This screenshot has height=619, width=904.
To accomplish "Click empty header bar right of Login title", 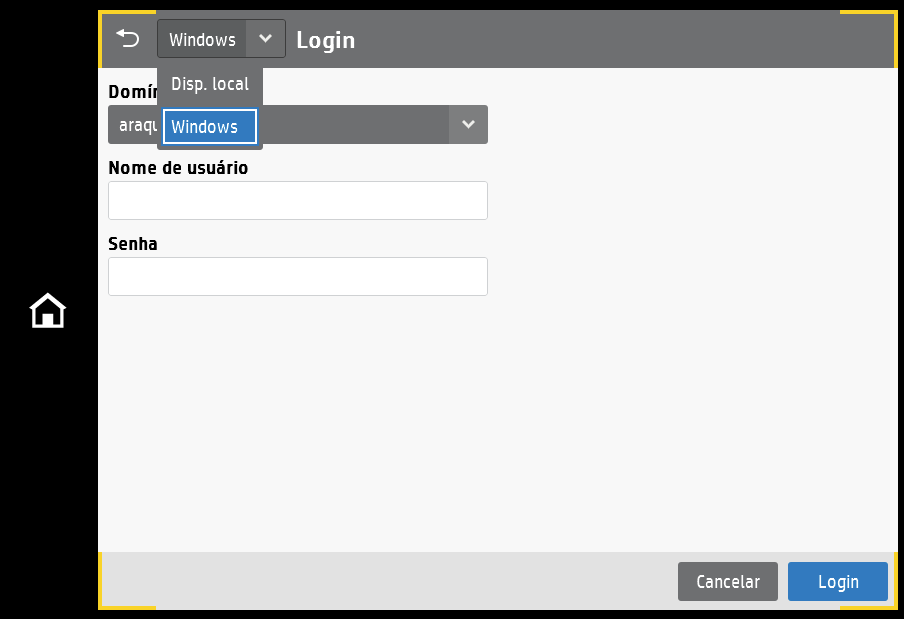I will pyautogui.click(x=600, y=40).
